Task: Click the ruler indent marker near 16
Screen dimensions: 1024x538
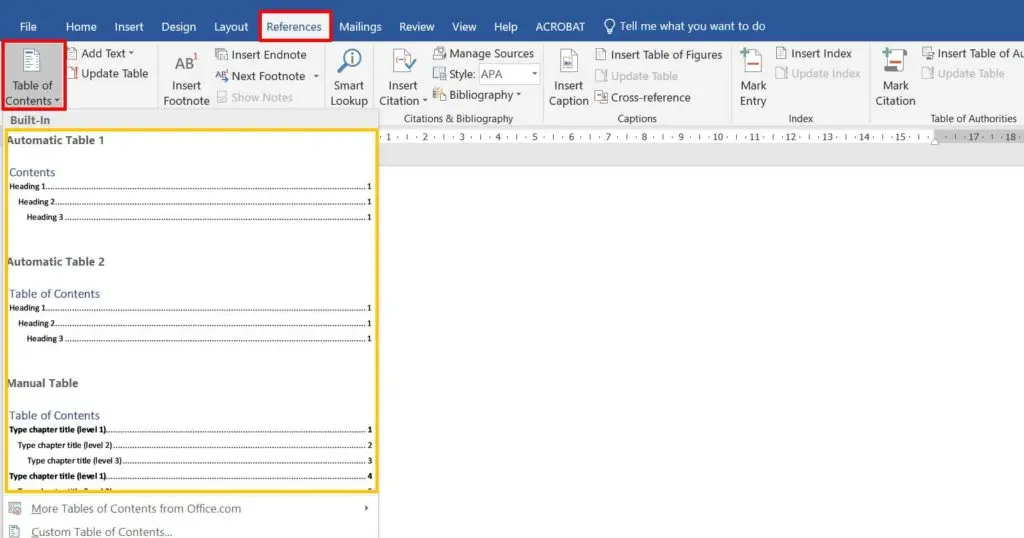Action: pyautogui.click(x=935, y=139)
